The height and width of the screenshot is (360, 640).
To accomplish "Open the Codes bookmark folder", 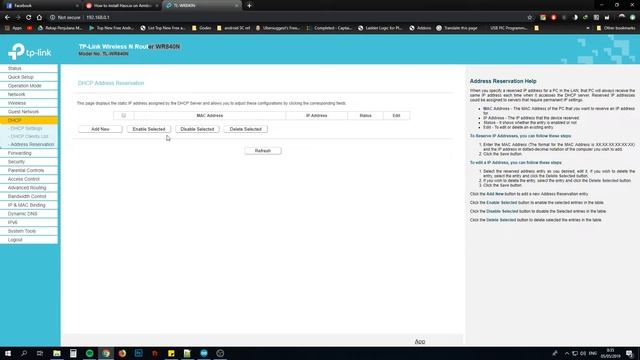I will tap(201, 28).
